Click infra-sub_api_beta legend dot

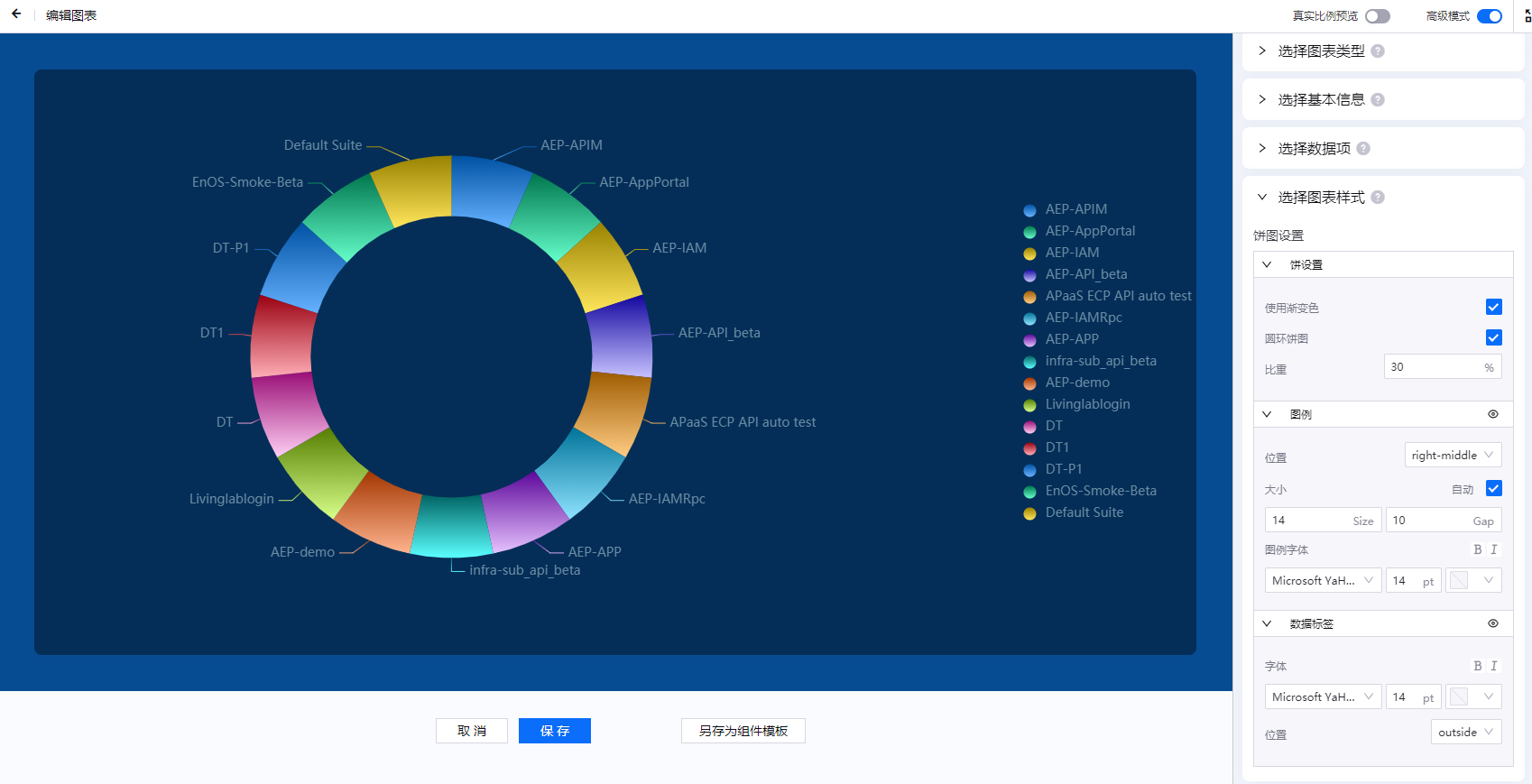click(1029, 362)
